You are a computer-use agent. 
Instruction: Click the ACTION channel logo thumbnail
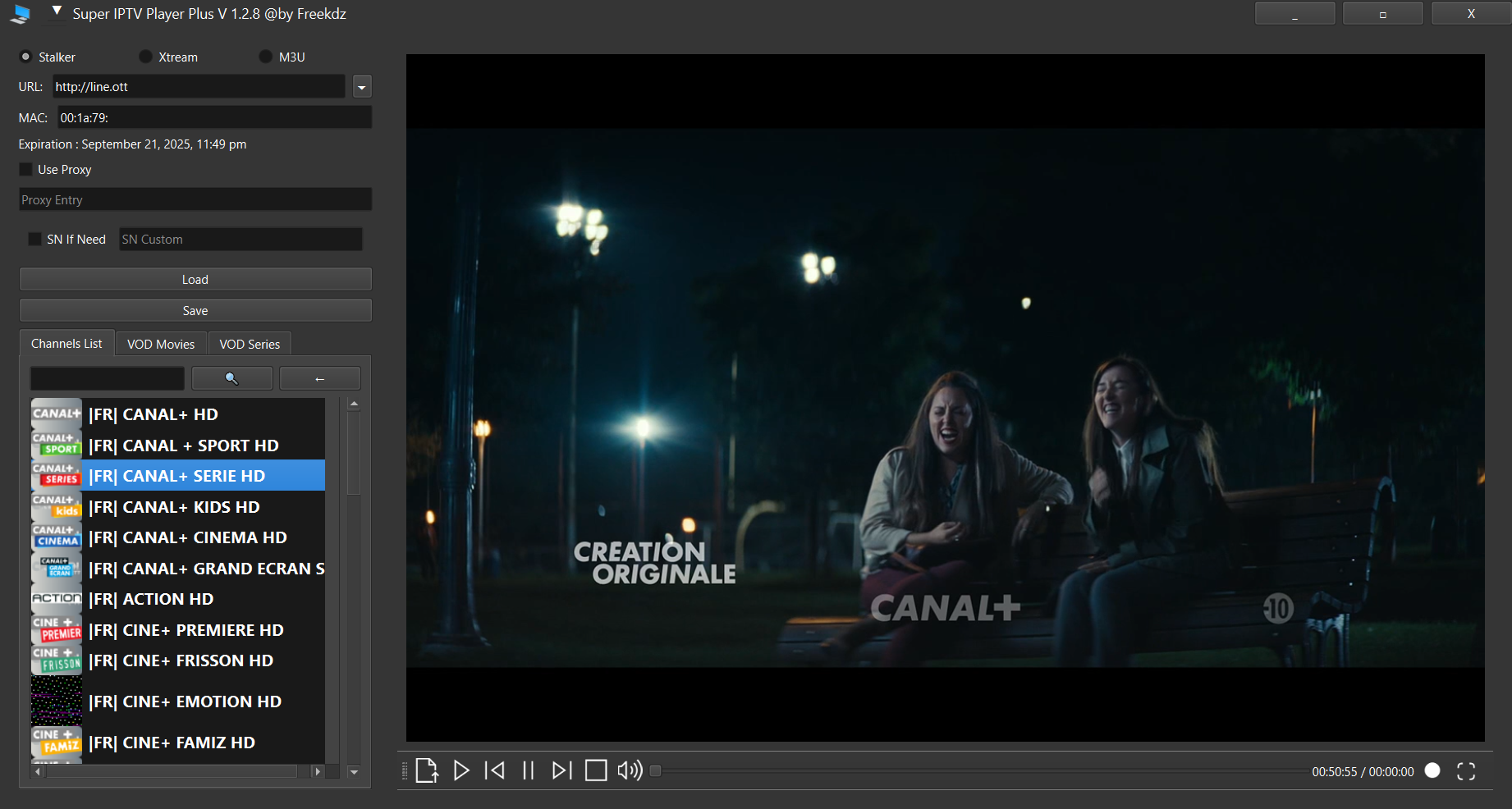57,598
